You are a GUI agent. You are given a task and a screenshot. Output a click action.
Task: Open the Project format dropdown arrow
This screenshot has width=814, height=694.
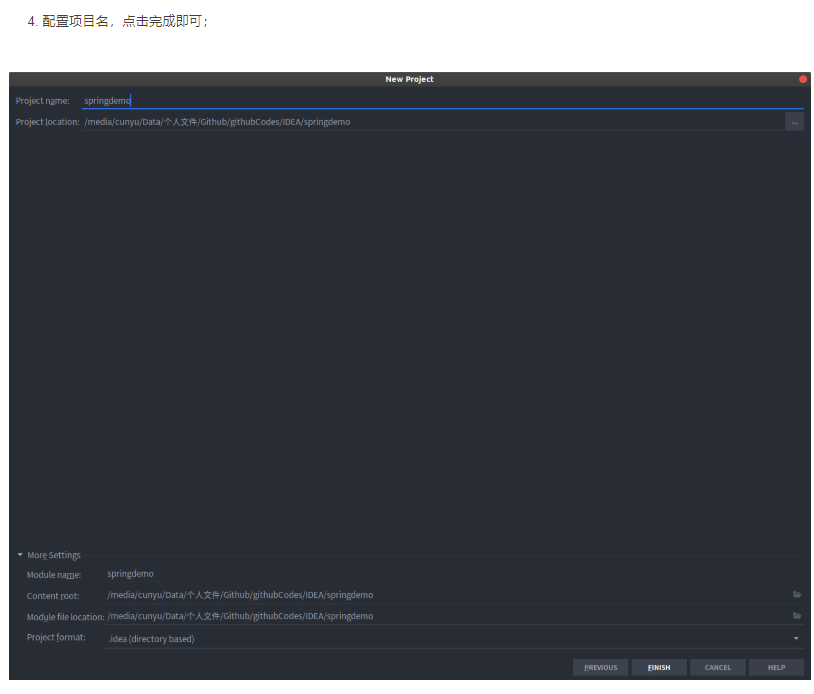coord(796,638)
